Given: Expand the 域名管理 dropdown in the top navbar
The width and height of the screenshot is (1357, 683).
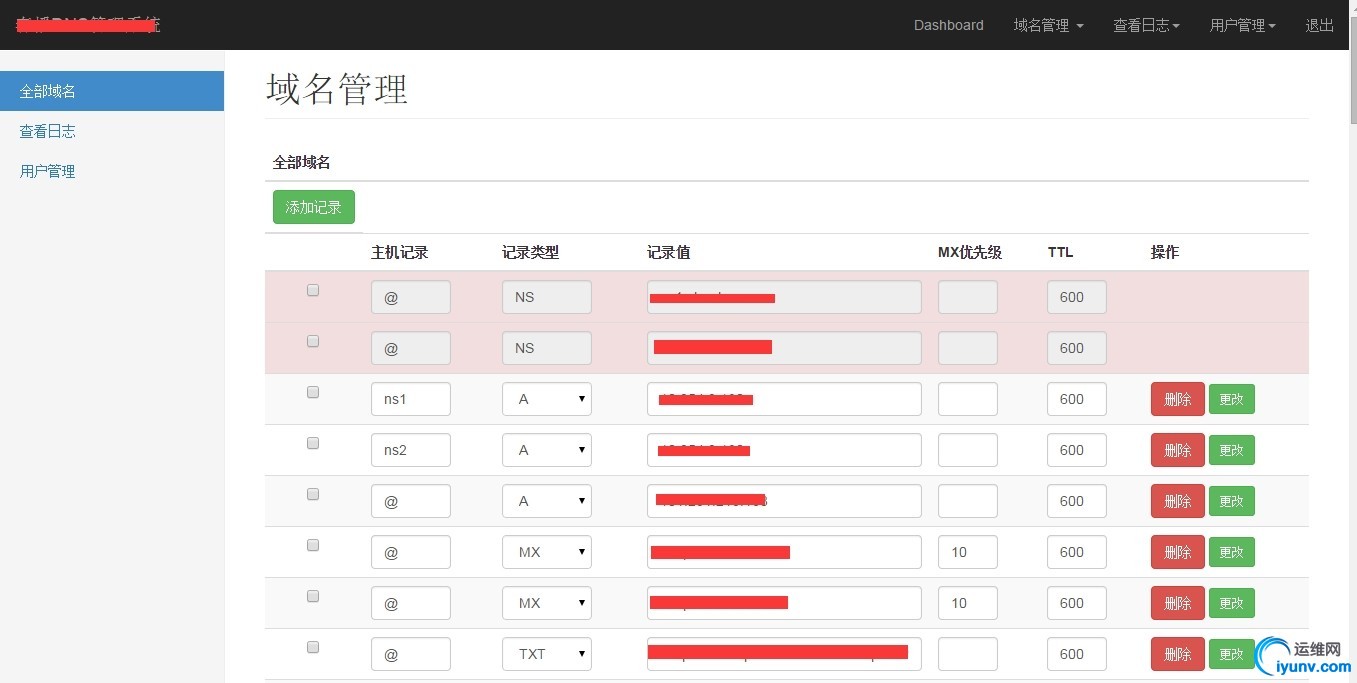Looking at the screenshot, I should coord(1048,25).
